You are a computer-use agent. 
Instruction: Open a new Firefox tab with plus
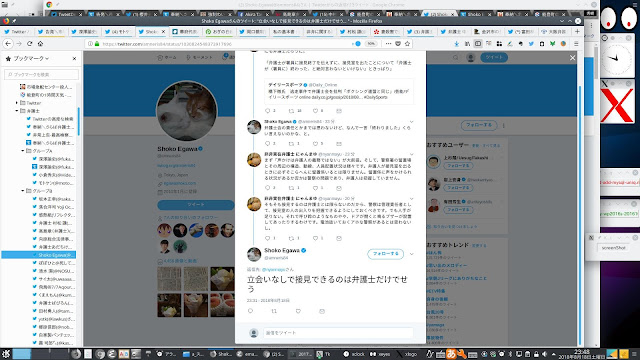577,31
